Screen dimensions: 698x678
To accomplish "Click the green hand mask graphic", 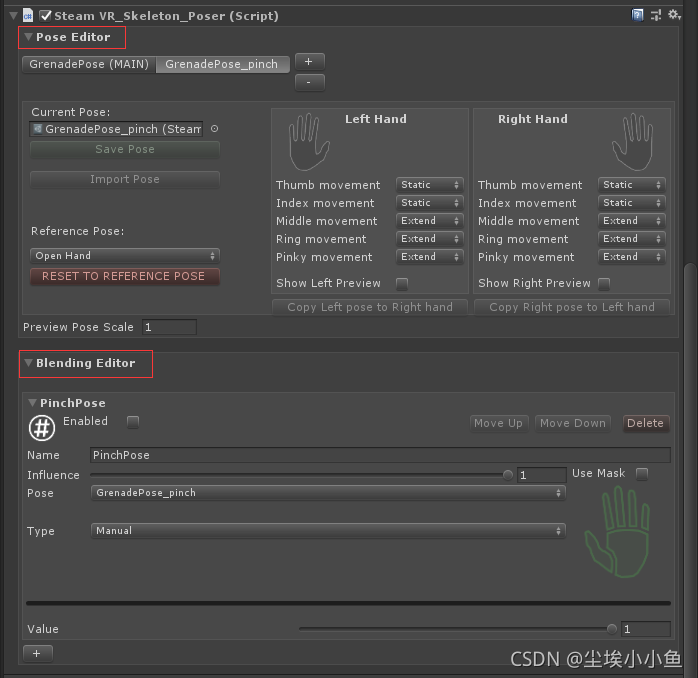I will click(617, 532).
